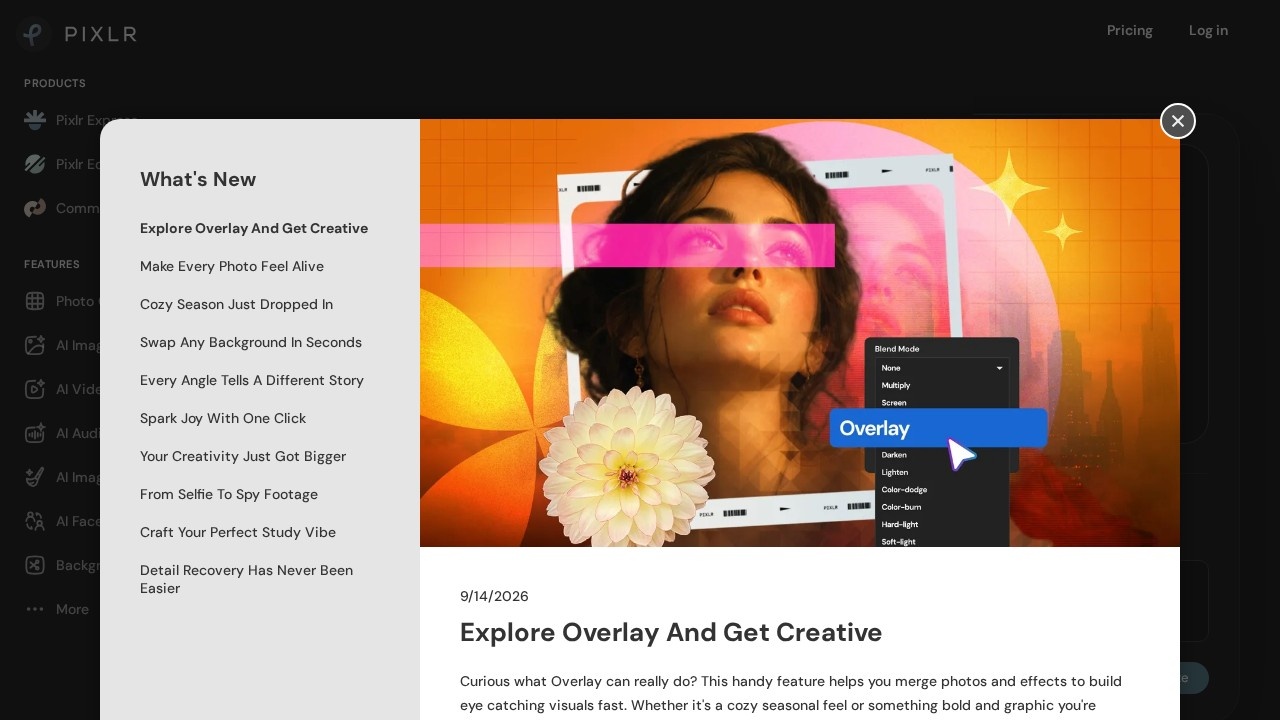Open Pixlr Editor sidebar icon
The image size is (1280, 720).
[35, 164]
